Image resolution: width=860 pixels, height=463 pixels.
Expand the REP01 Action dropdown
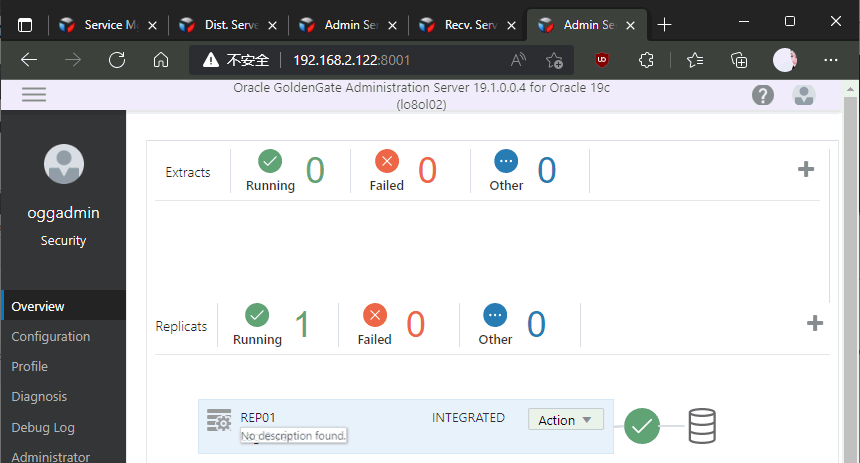(565, 420)
